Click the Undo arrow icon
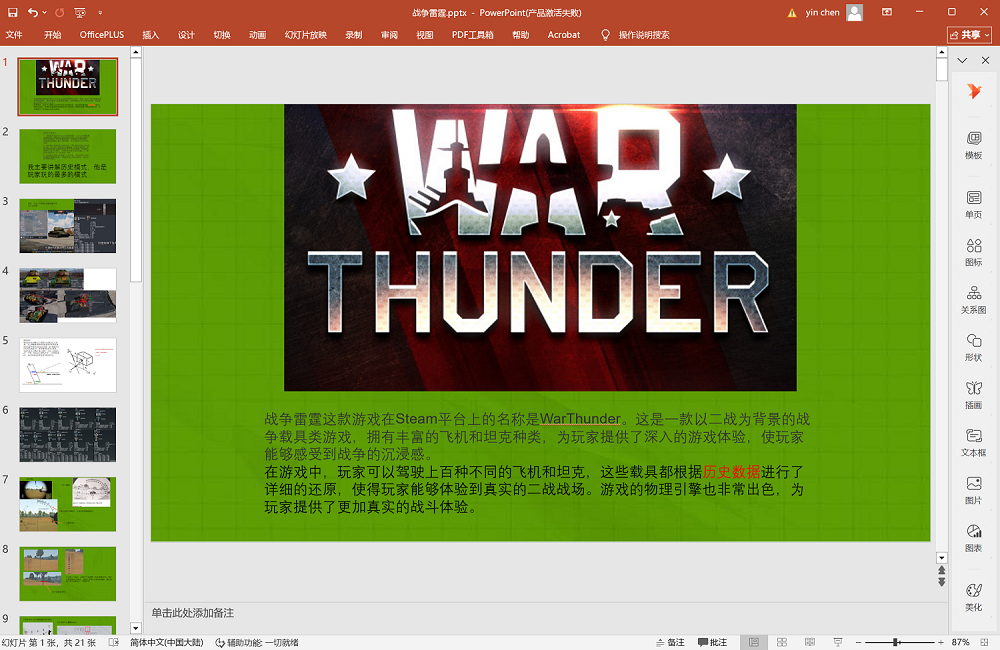Image resolution: width=1000 pixels, height=650 pixels. [33, 13]
